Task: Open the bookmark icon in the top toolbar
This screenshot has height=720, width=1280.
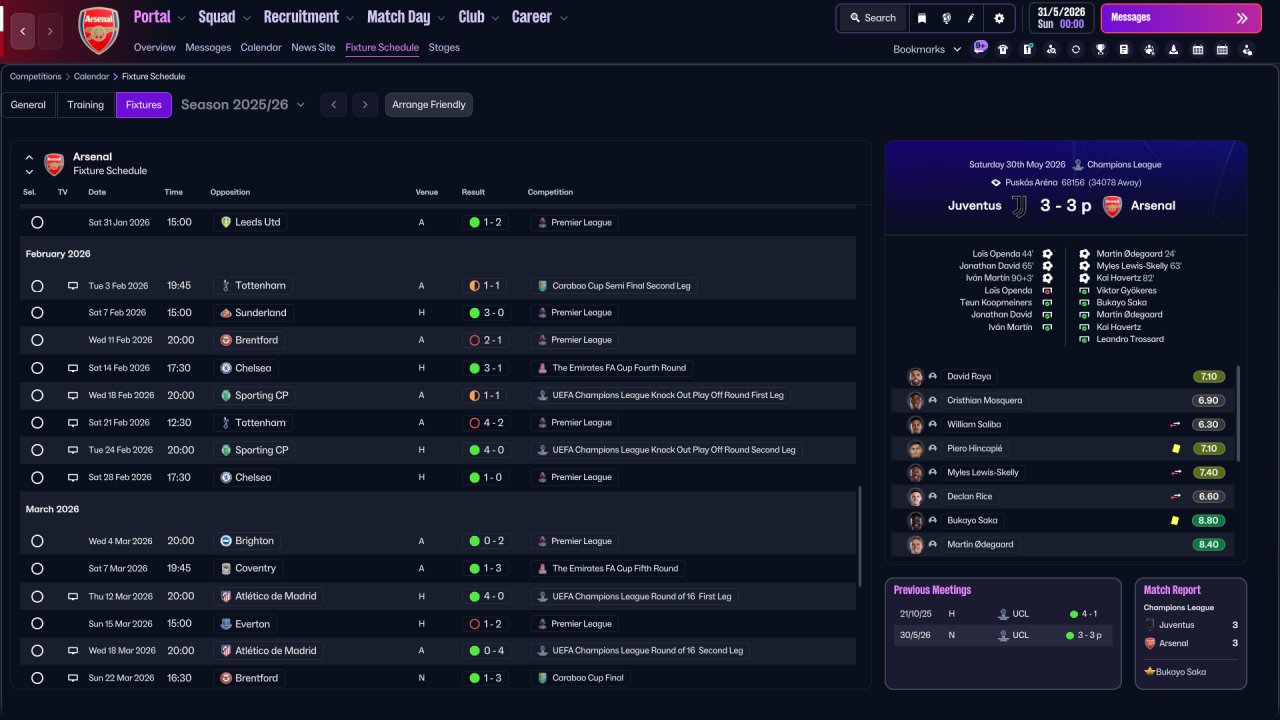Action: (922, 18)
